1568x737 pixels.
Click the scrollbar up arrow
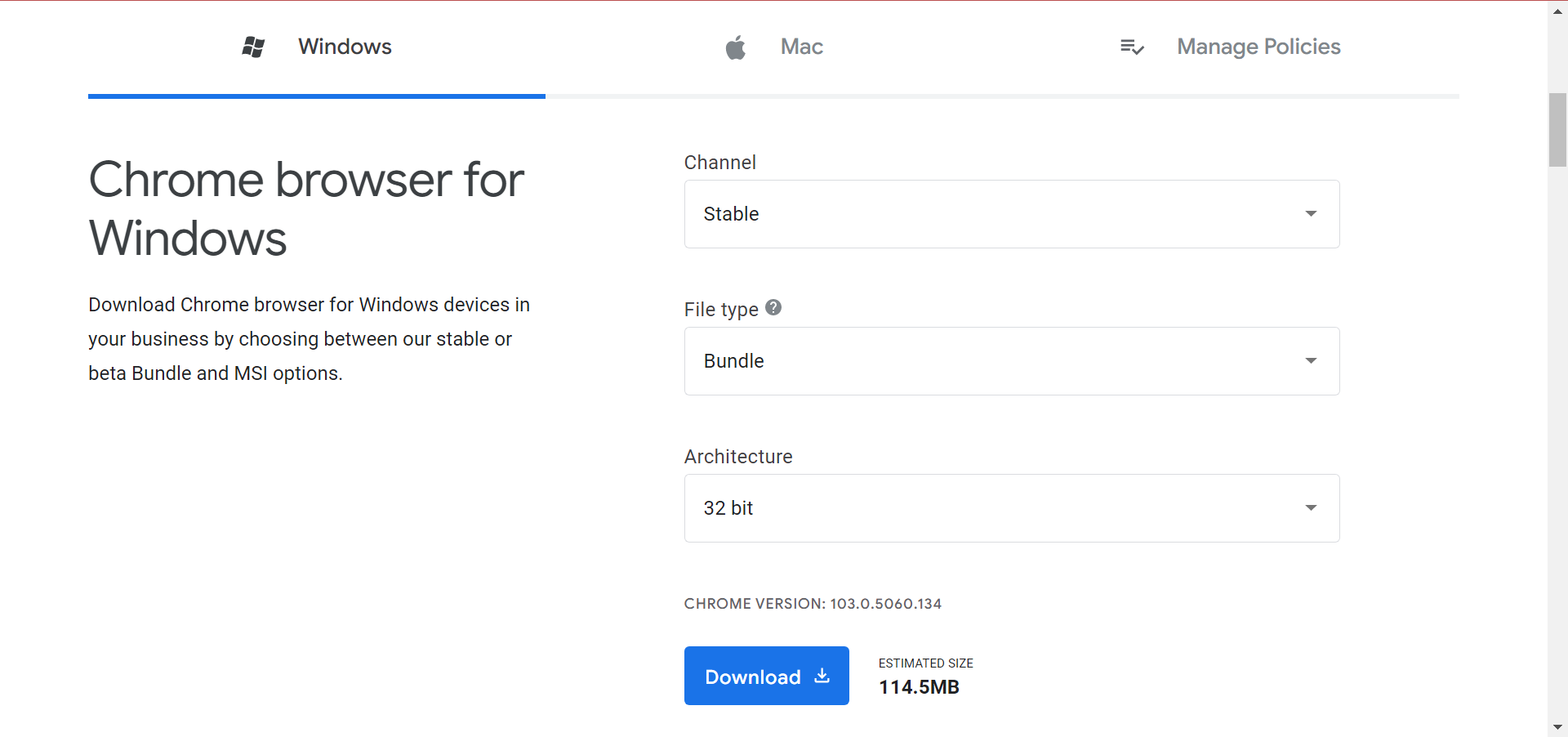pos(1557,11)
